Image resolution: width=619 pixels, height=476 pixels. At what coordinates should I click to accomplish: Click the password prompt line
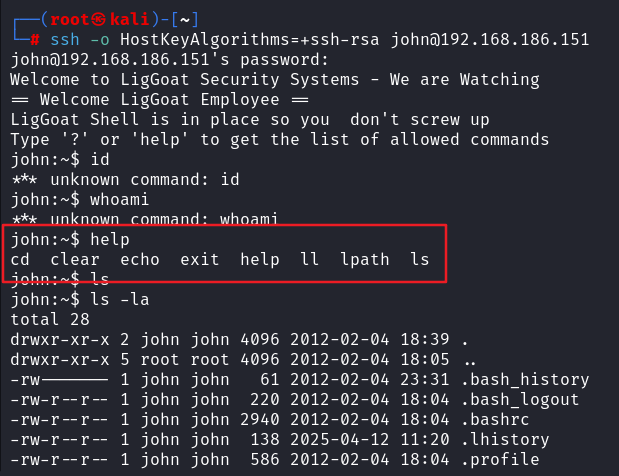click(x=169, y=60)
